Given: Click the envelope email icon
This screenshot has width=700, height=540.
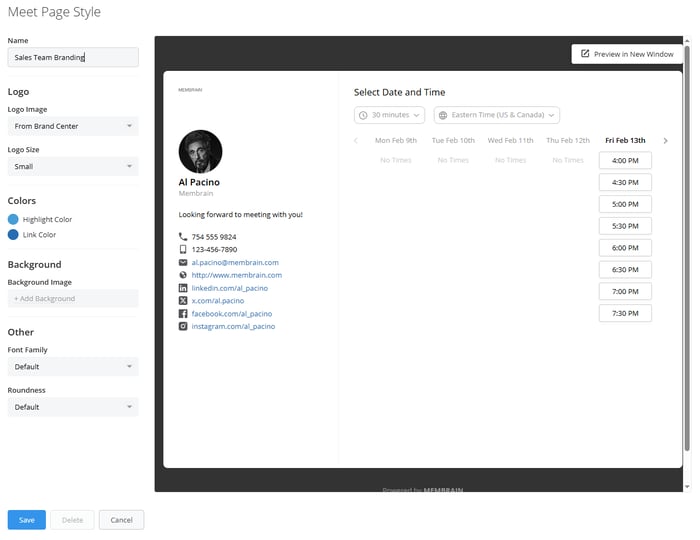Looking at the screenshot, I should pos(183,262).
